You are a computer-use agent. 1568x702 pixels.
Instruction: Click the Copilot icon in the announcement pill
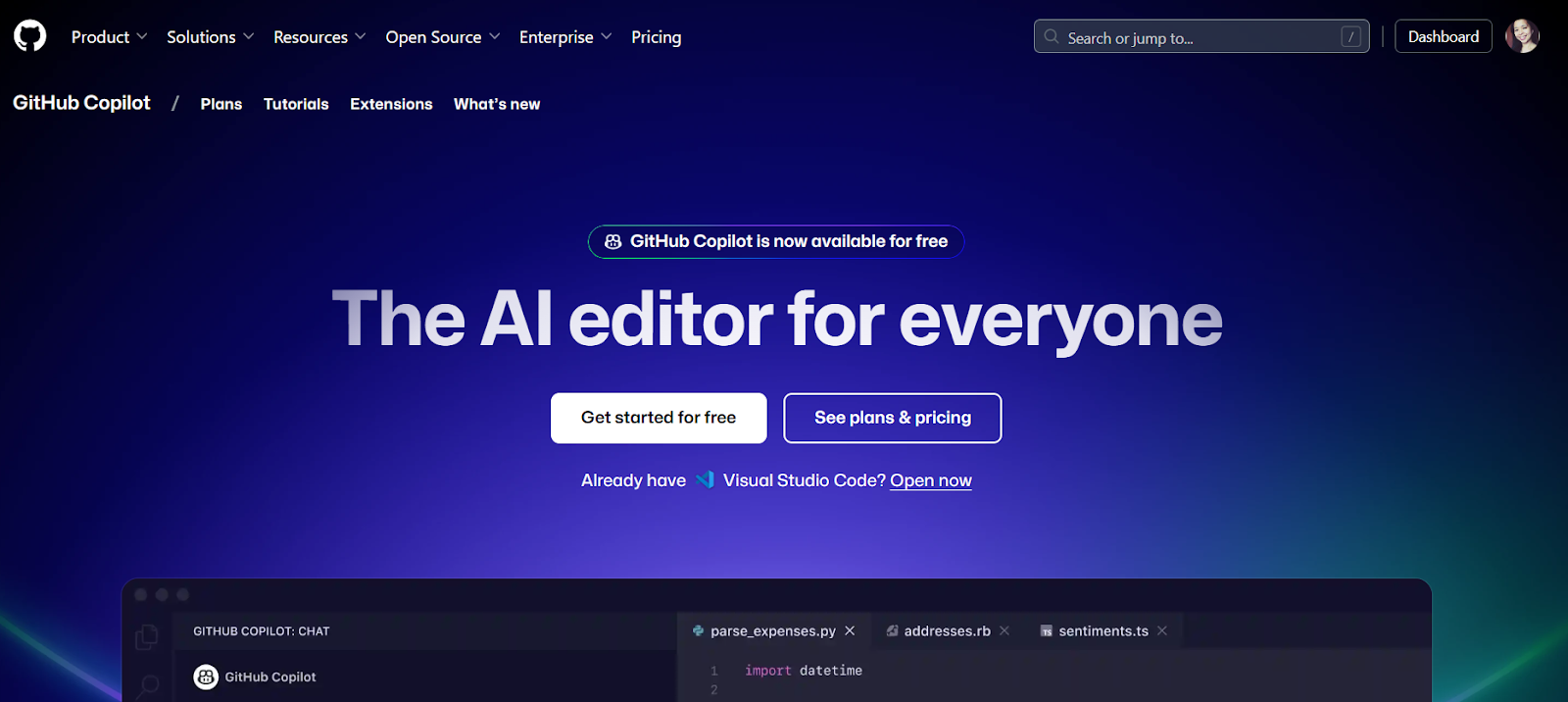pyautogui.click(x=613, y=241)
